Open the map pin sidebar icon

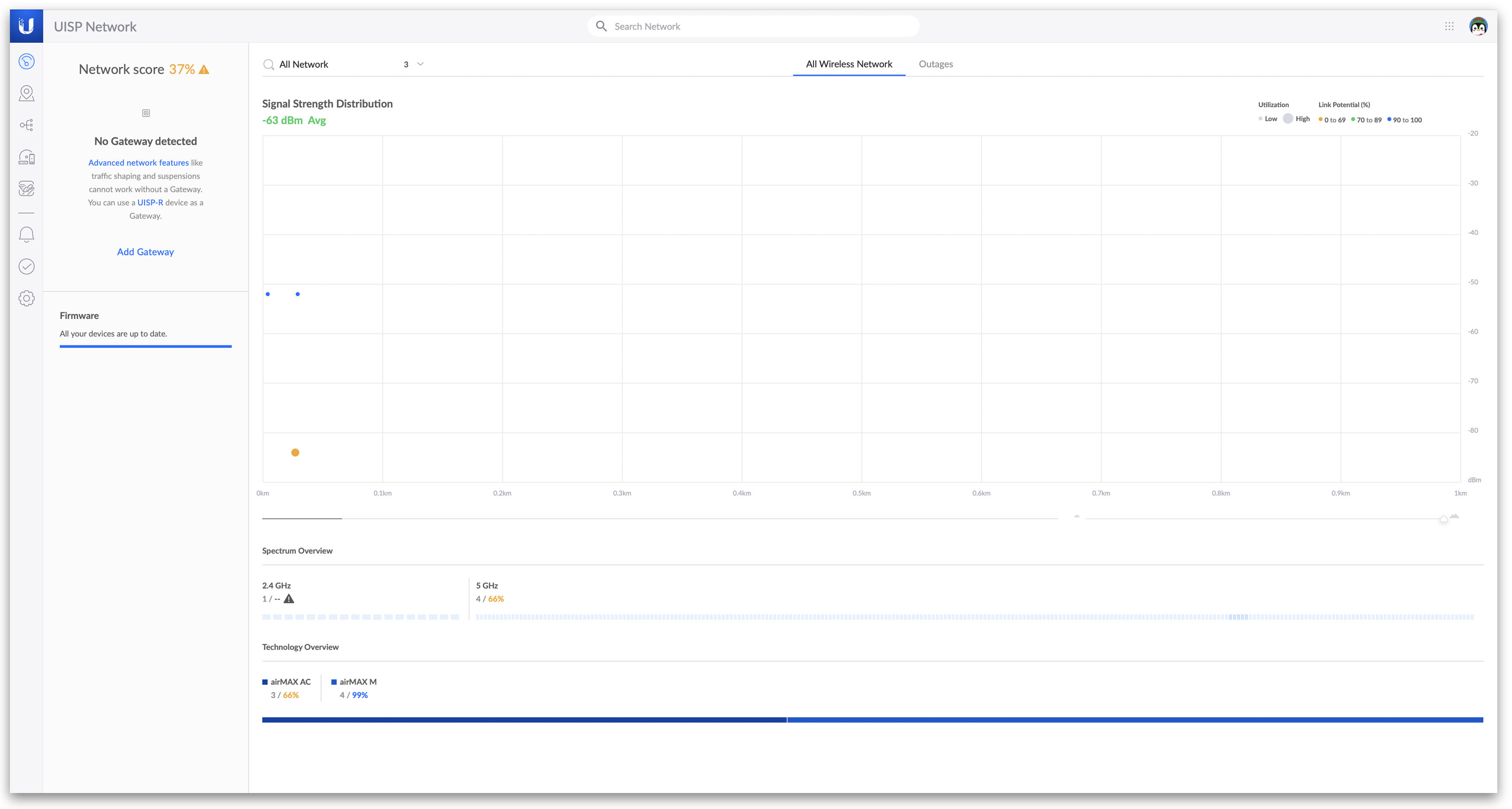pyautogui.click(x=26, y=93)
